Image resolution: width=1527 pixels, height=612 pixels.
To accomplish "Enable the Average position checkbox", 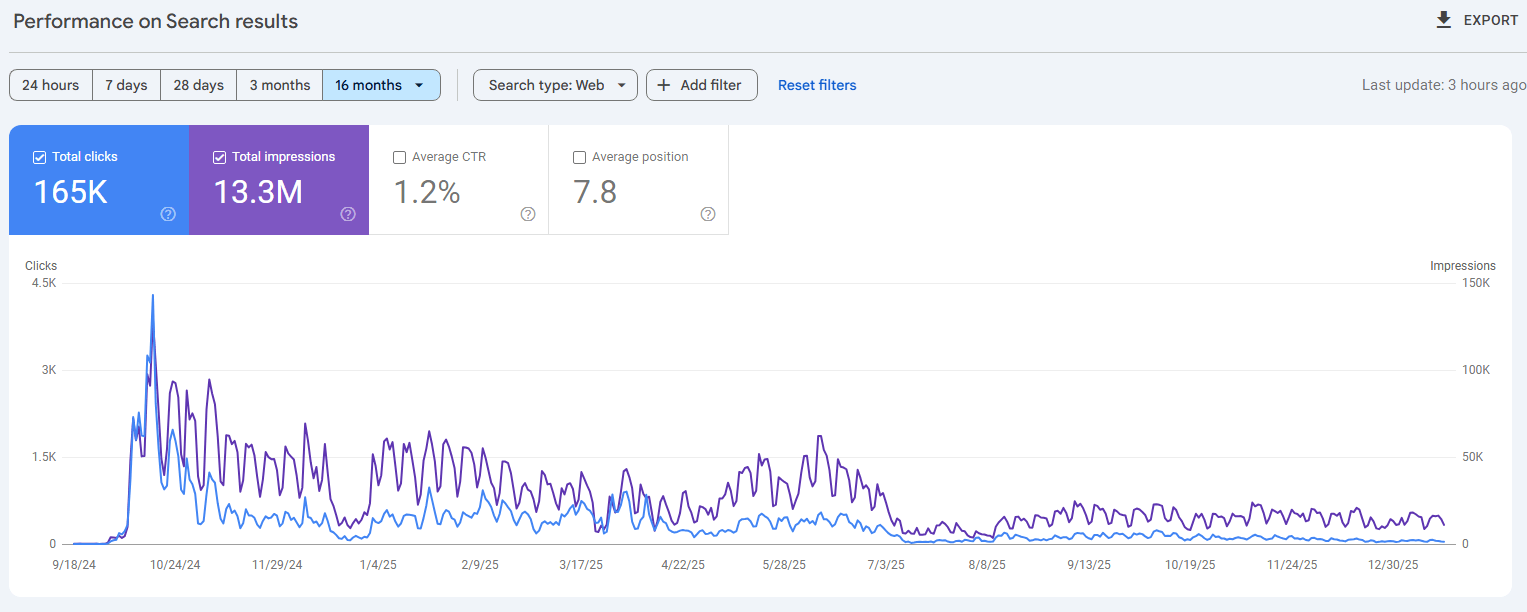I will point(579,157).
